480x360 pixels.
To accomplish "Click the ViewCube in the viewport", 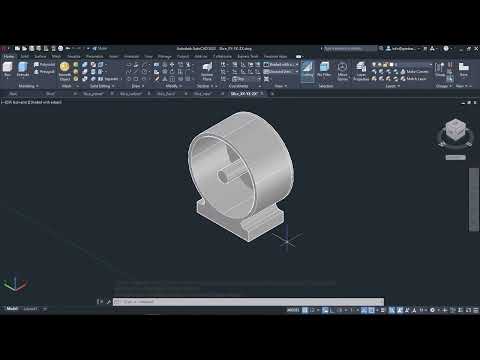I will point(455,131).
